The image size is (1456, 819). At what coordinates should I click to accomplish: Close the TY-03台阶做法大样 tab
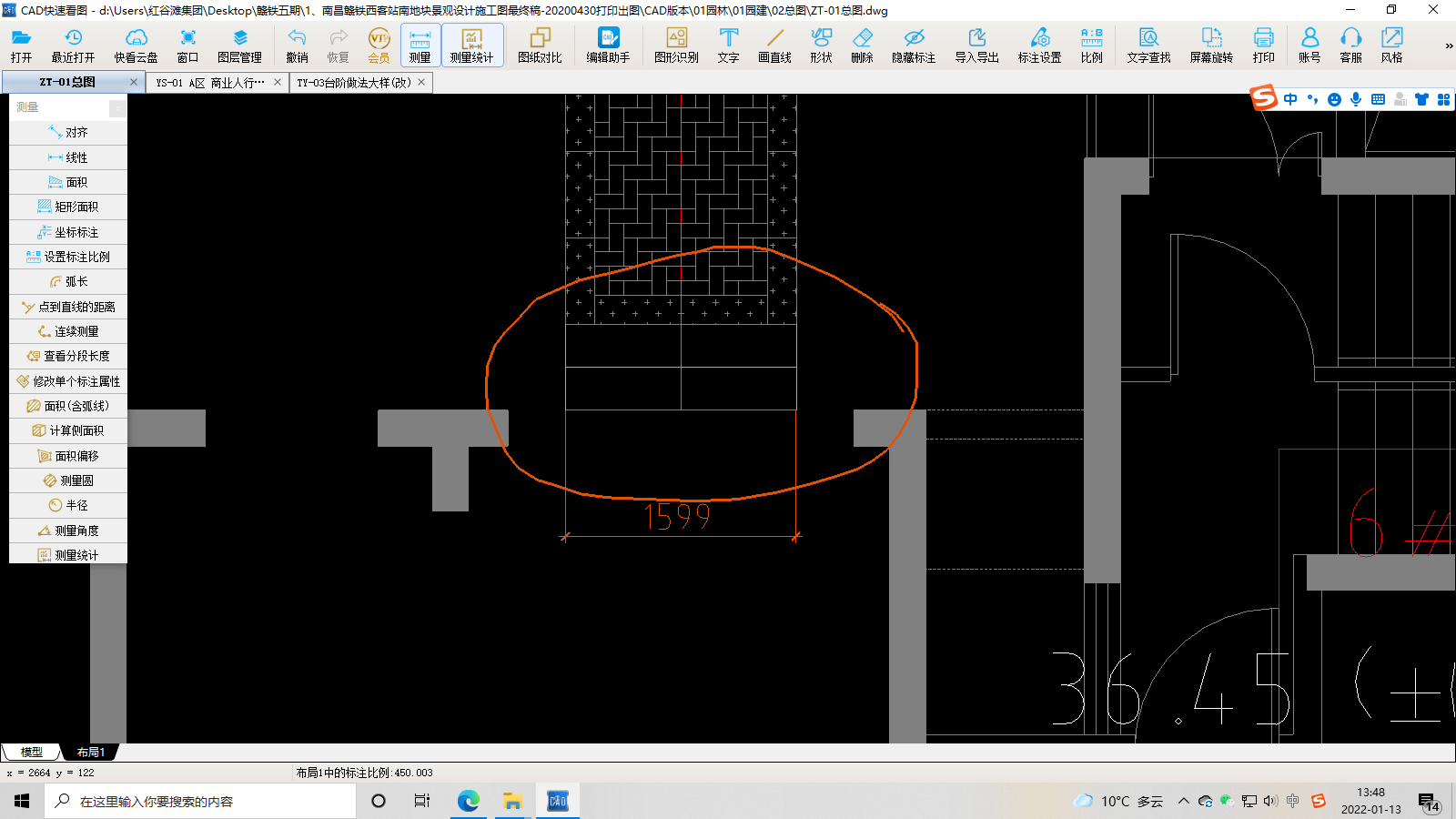point(421,82)
